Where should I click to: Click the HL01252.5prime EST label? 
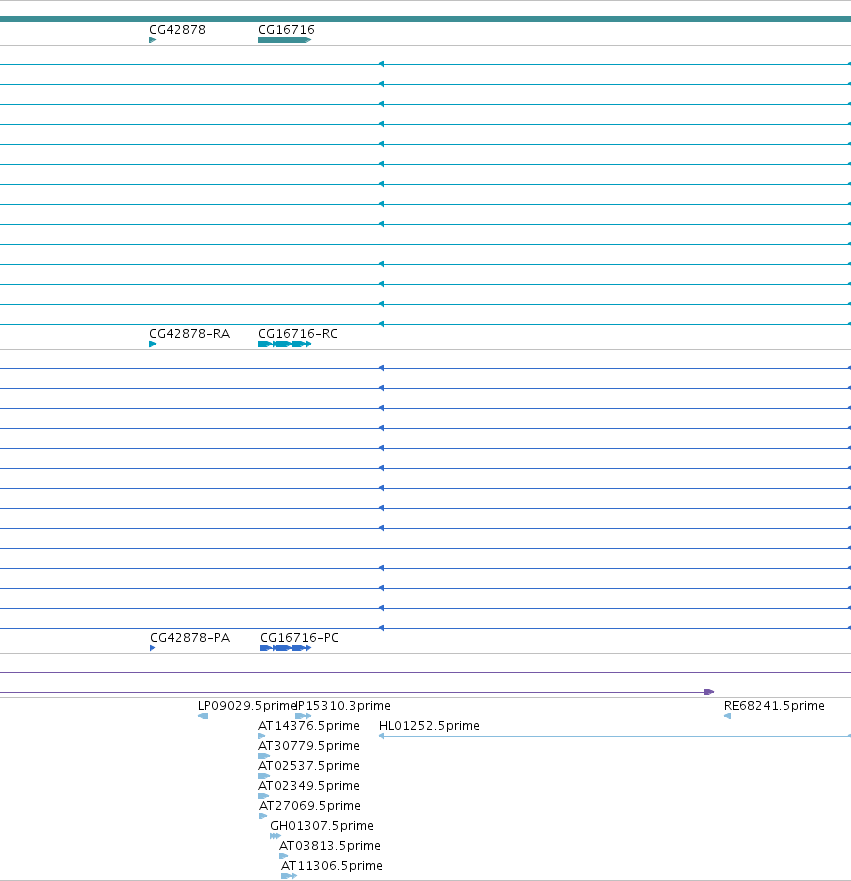tap(429, 726)
